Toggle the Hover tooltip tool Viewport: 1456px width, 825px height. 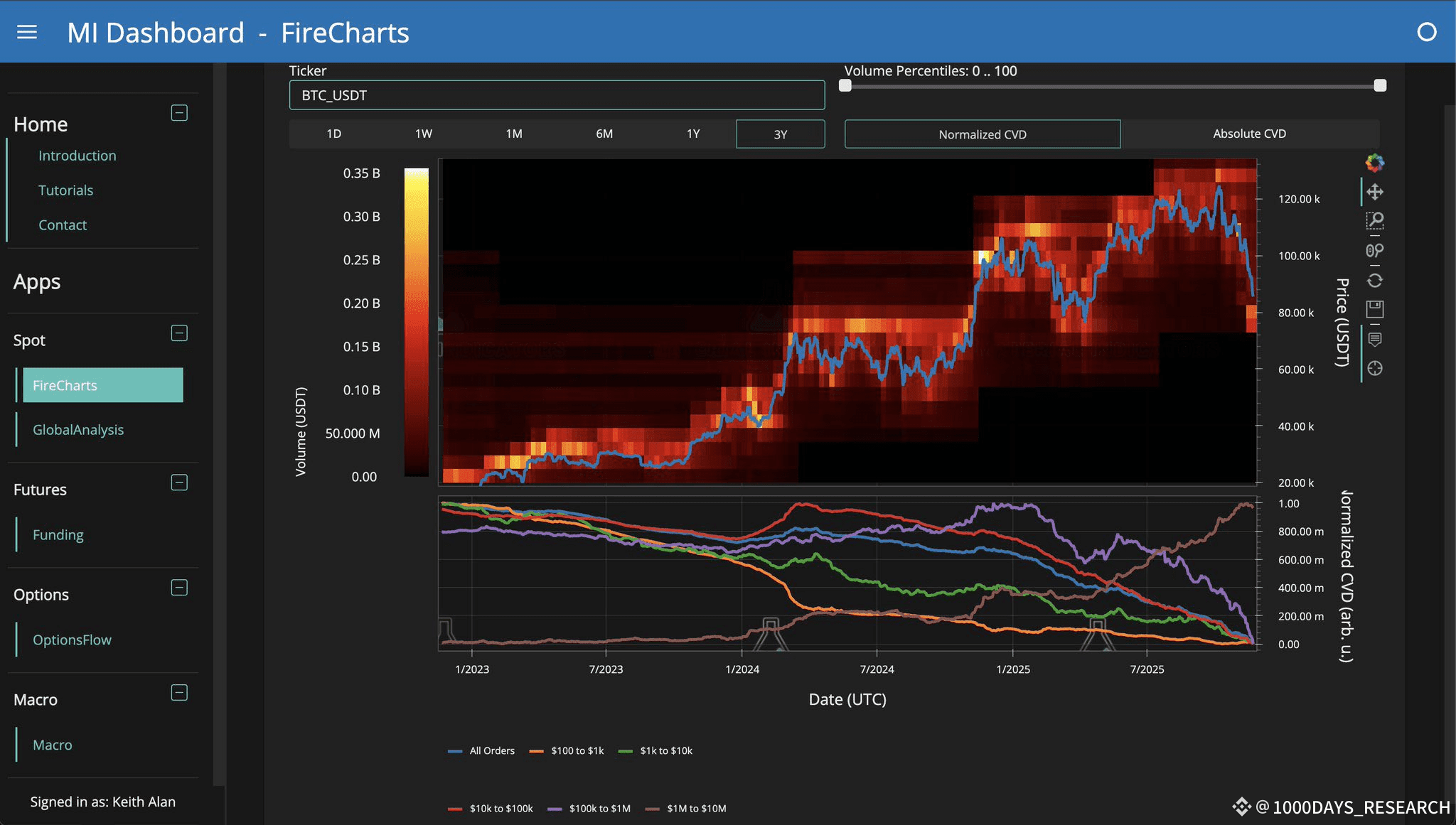[1375, 339]
